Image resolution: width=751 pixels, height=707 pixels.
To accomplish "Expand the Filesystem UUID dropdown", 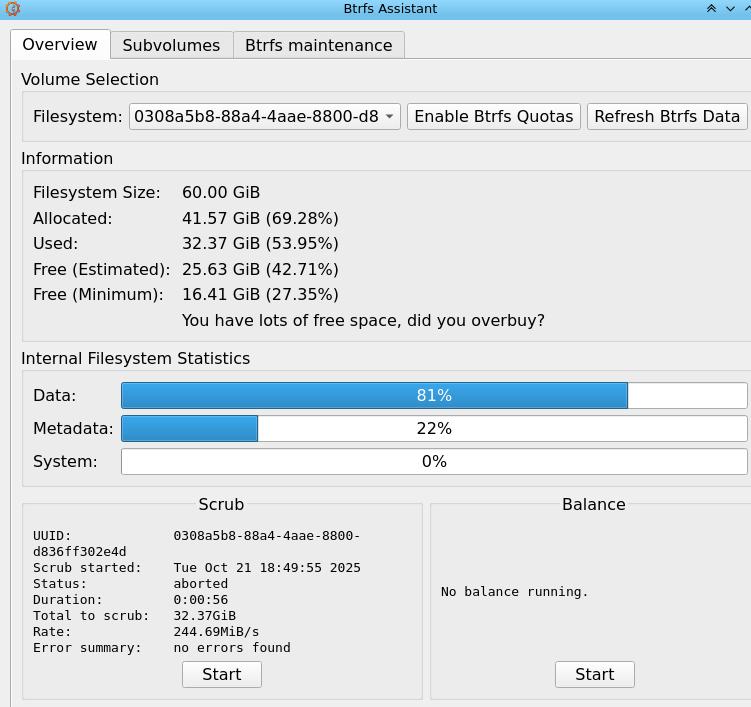I will [x=264, y=116].
